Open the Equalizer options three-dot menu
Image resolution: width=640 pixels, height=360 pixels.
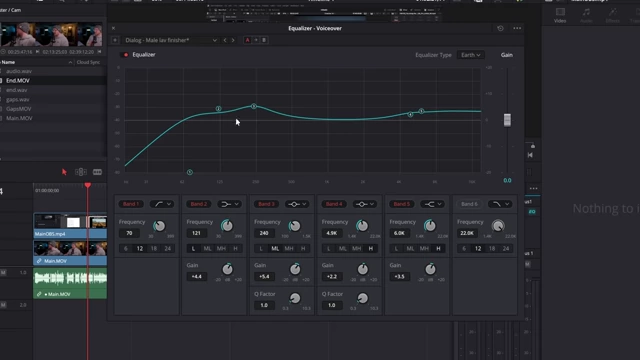[517, 28]
